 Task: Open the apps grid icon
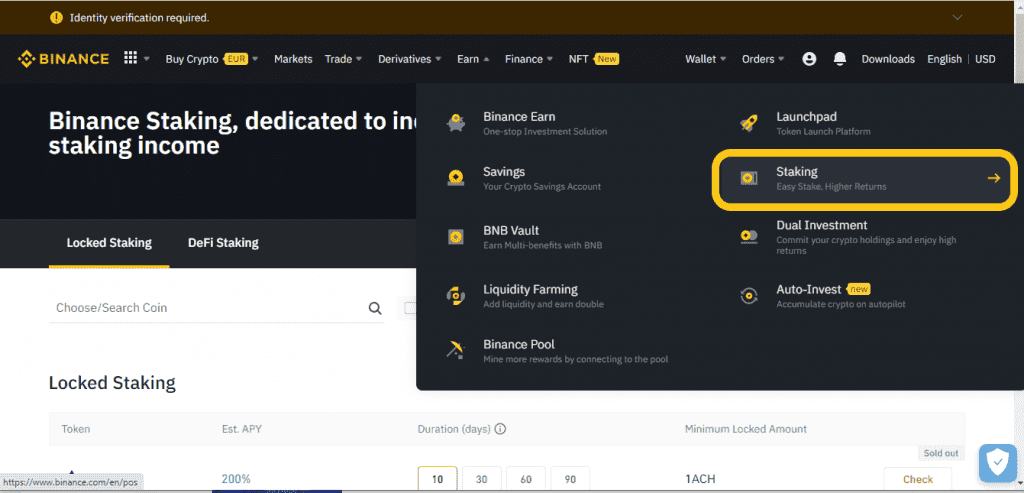(x=131, y=58)
